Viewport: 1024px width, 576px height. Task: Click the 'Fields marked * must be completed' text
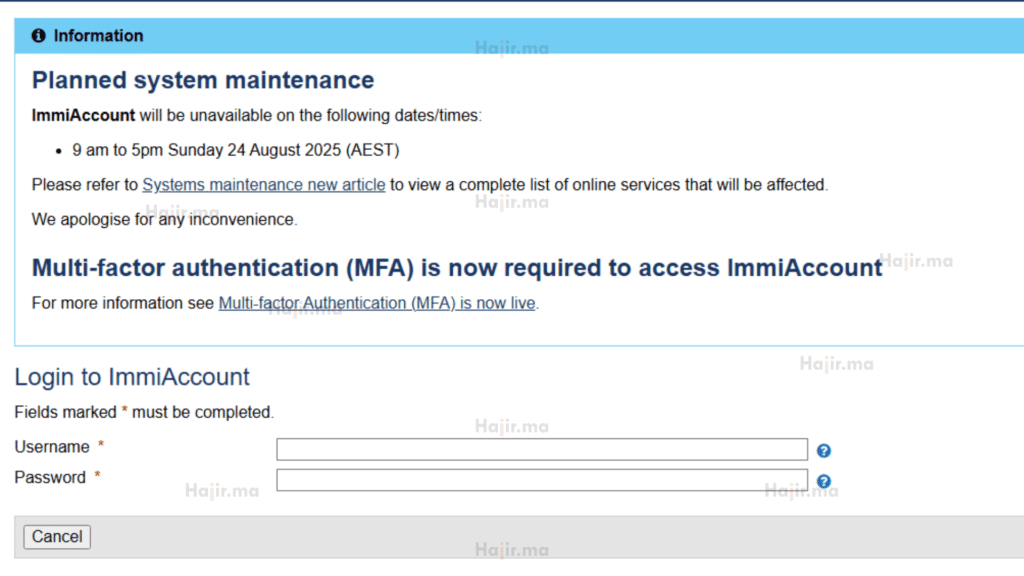(144, 412)
